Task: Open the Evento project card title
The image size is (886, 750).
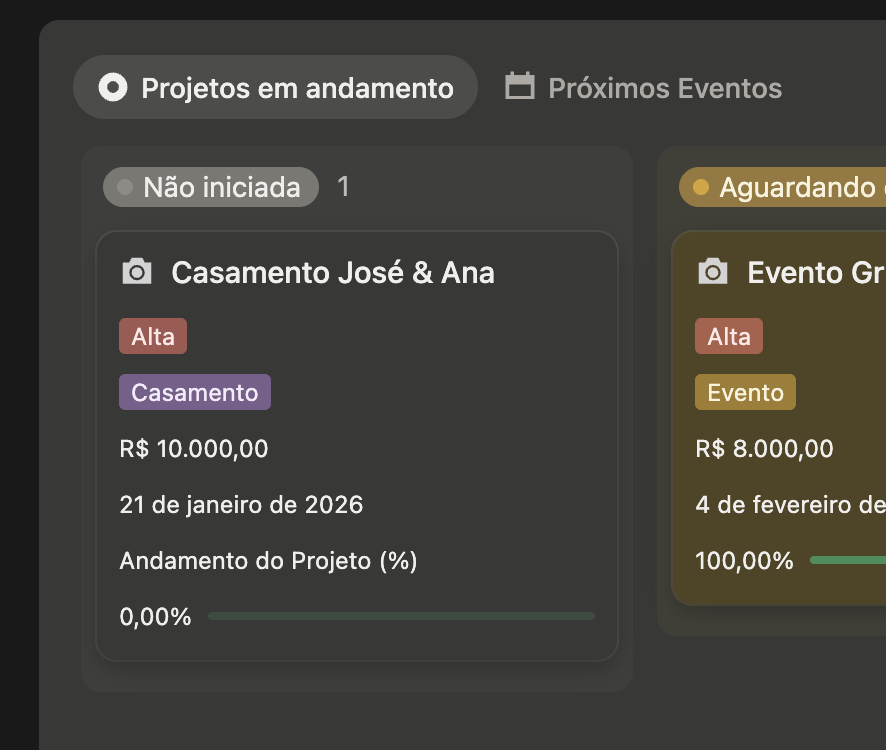Action: click(x=814, y=272)
